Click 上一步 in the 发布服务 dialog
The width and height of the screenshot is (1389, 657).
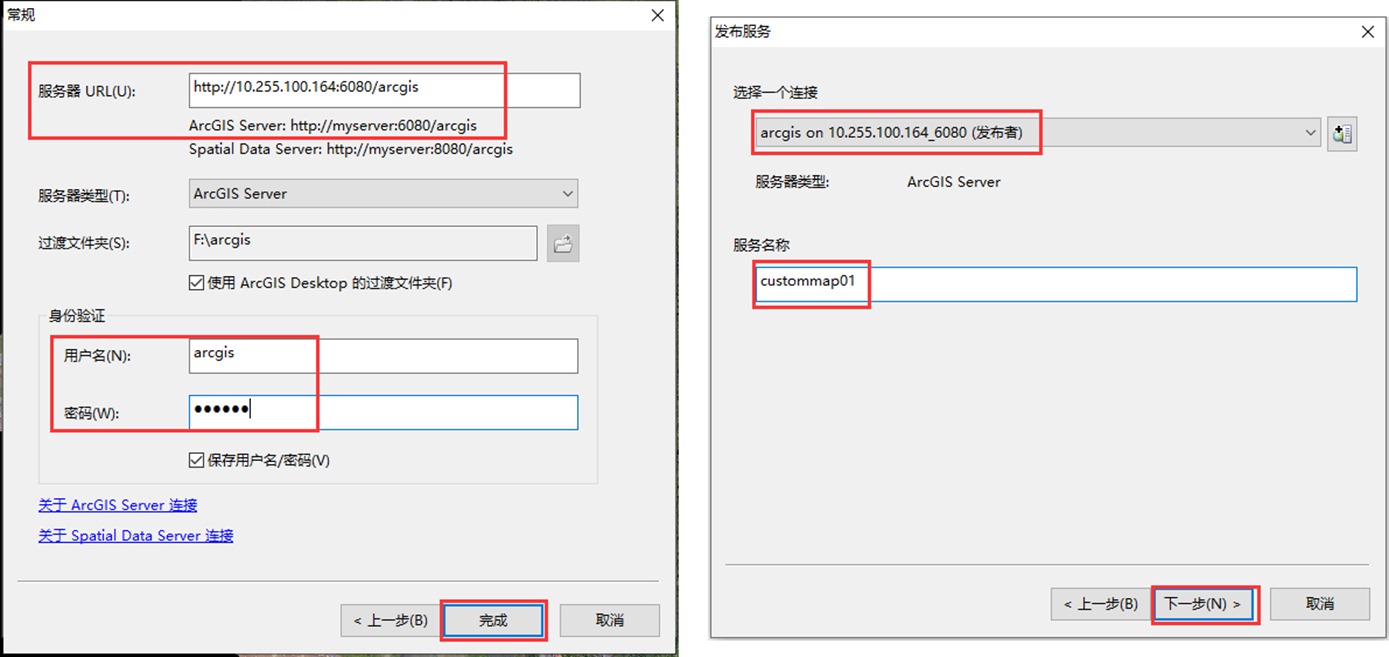click(1100, 604)
